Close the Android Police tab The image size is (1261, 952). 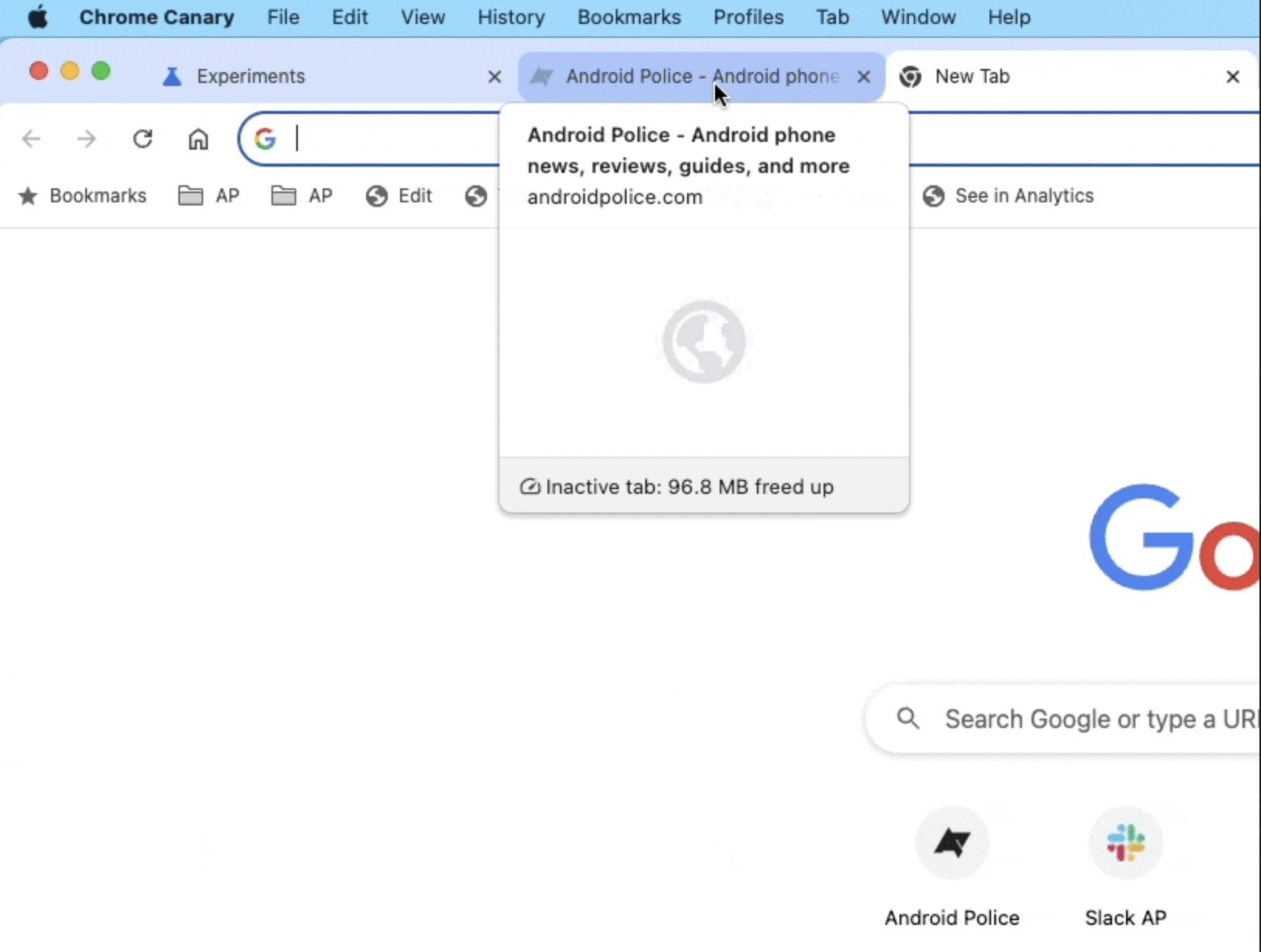pyautogui.click(x=863, y=77)
